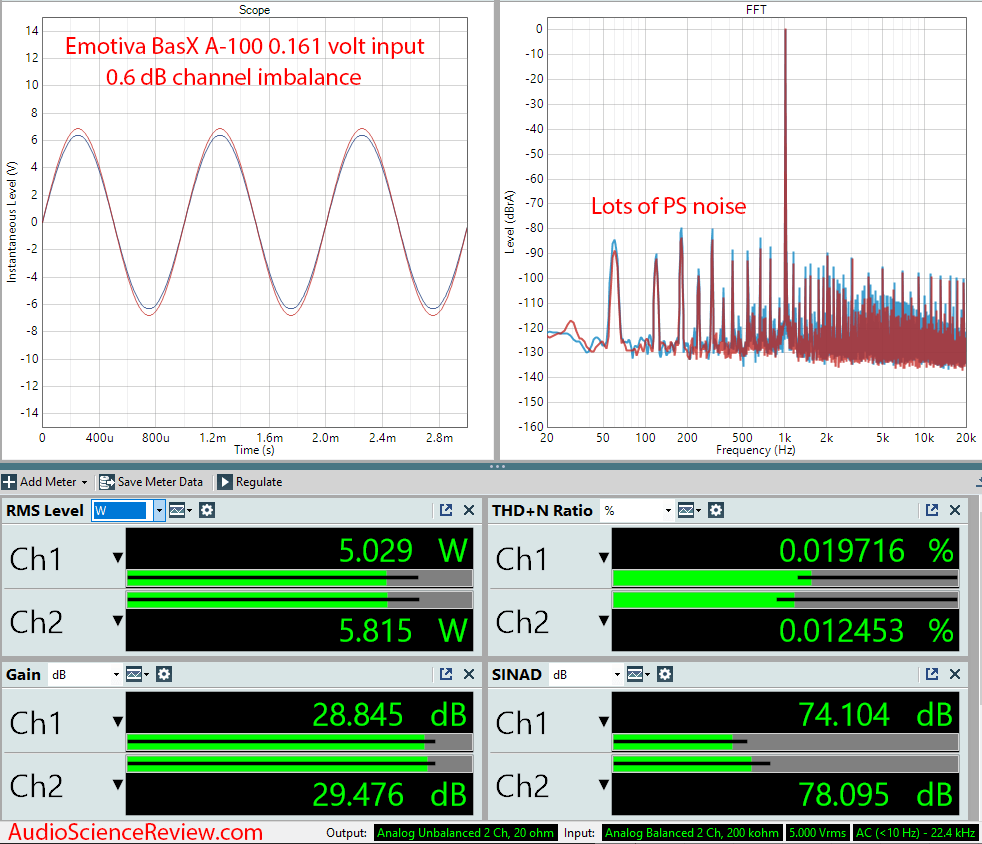982x844 pixels.
Task: Click the FFT graph title
Action: tap(756, 10)
